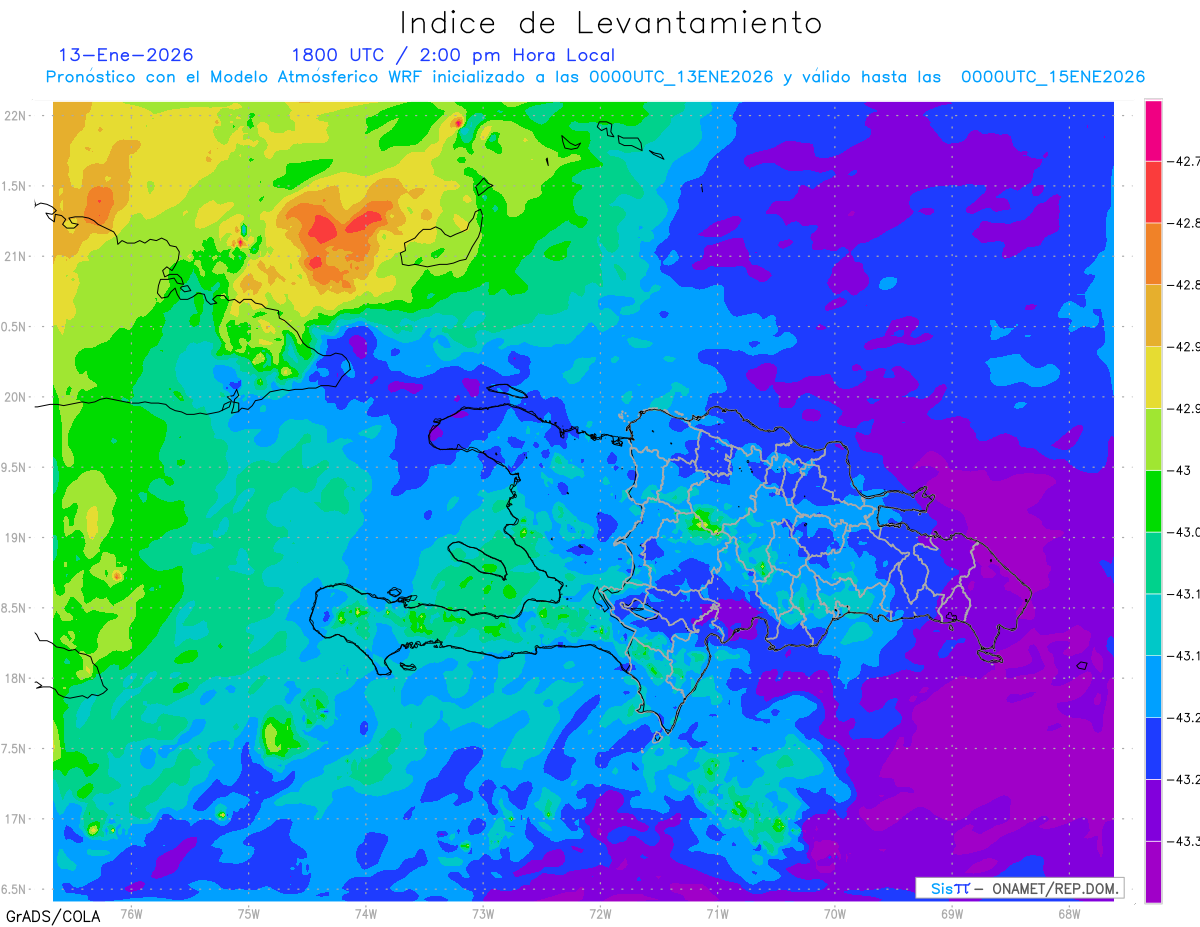
Task: Click the magenta-pink top colorbar segment
Action: pyautogui.click(x=1153, y=130)
